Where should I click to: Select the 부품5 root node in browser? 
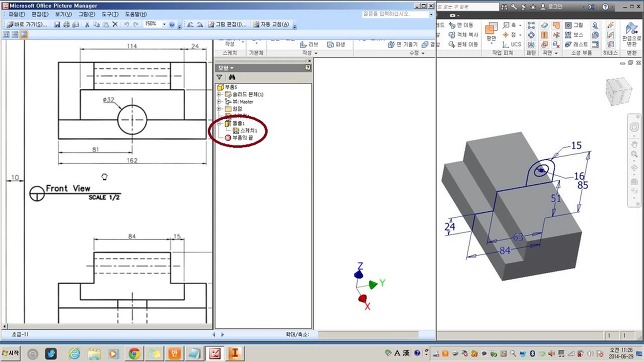click(x=227, y=87)
